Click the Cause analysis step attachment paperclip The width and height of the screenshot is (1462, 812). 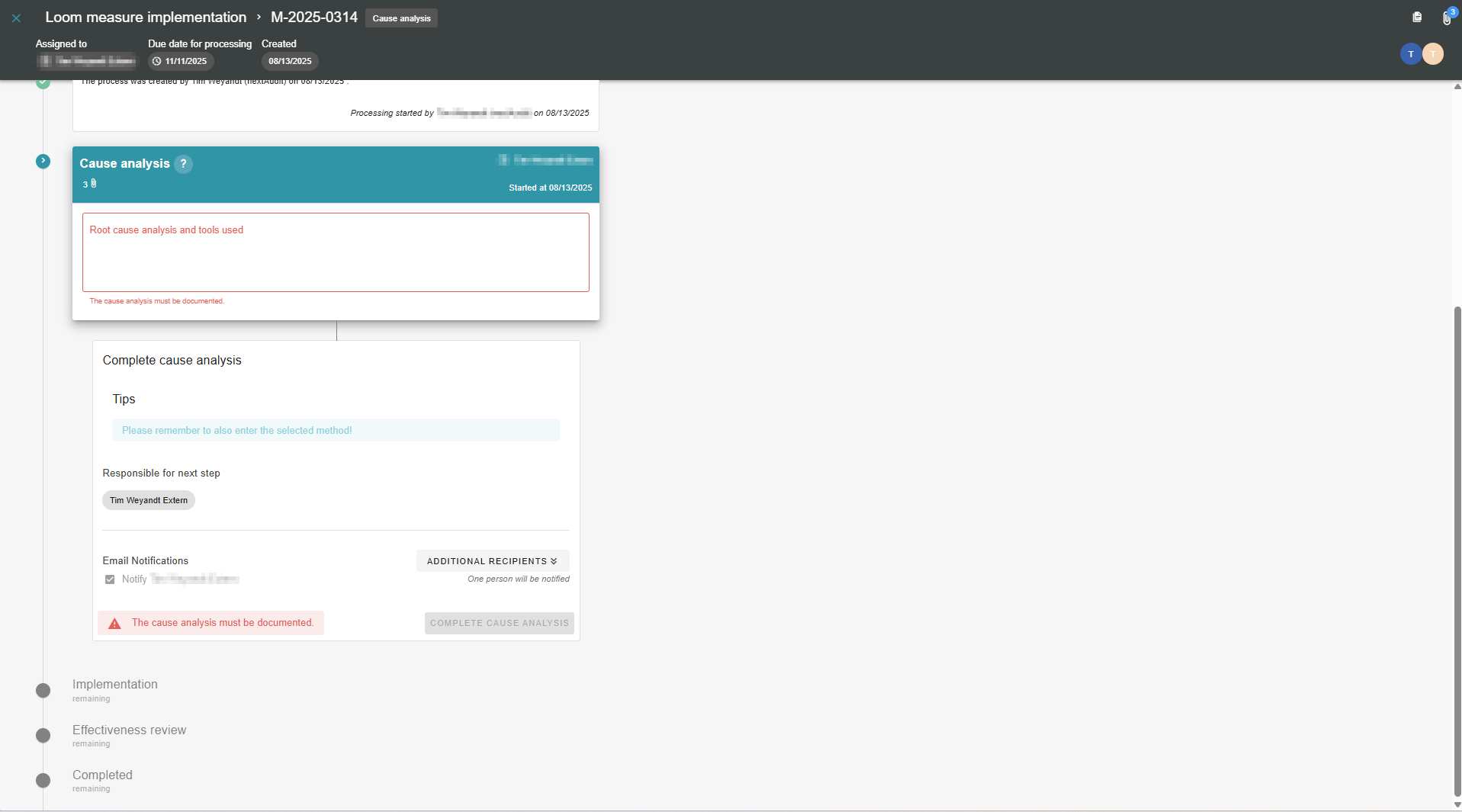click(94, 184)
